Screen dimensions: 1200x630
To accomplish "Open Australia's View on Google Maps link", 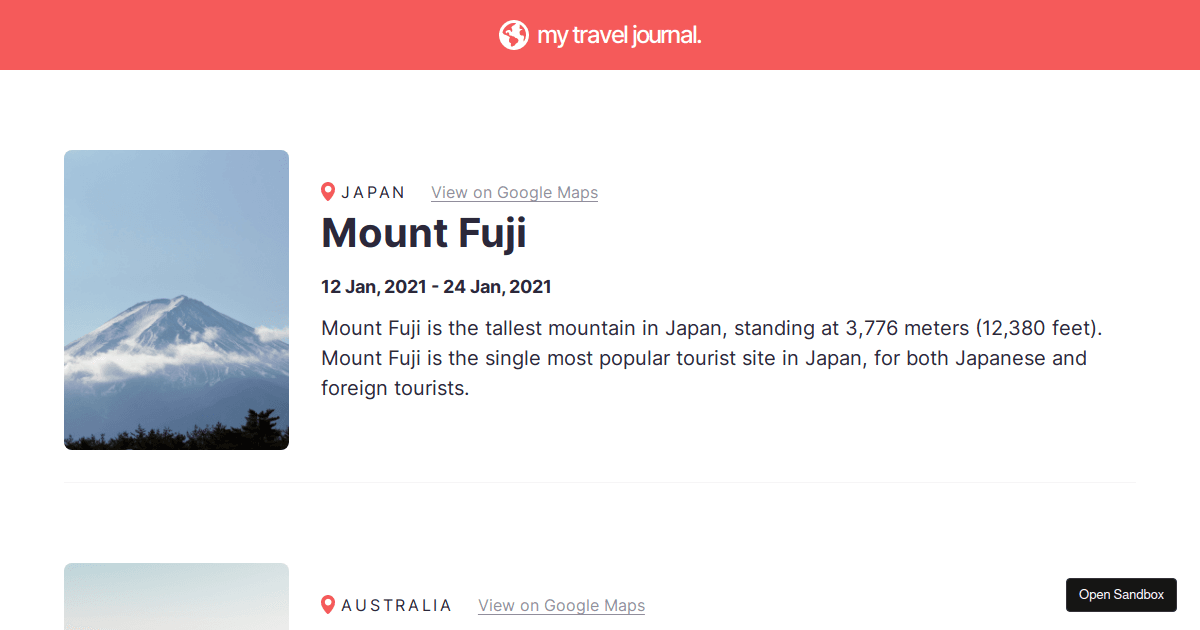I will 561,606.
